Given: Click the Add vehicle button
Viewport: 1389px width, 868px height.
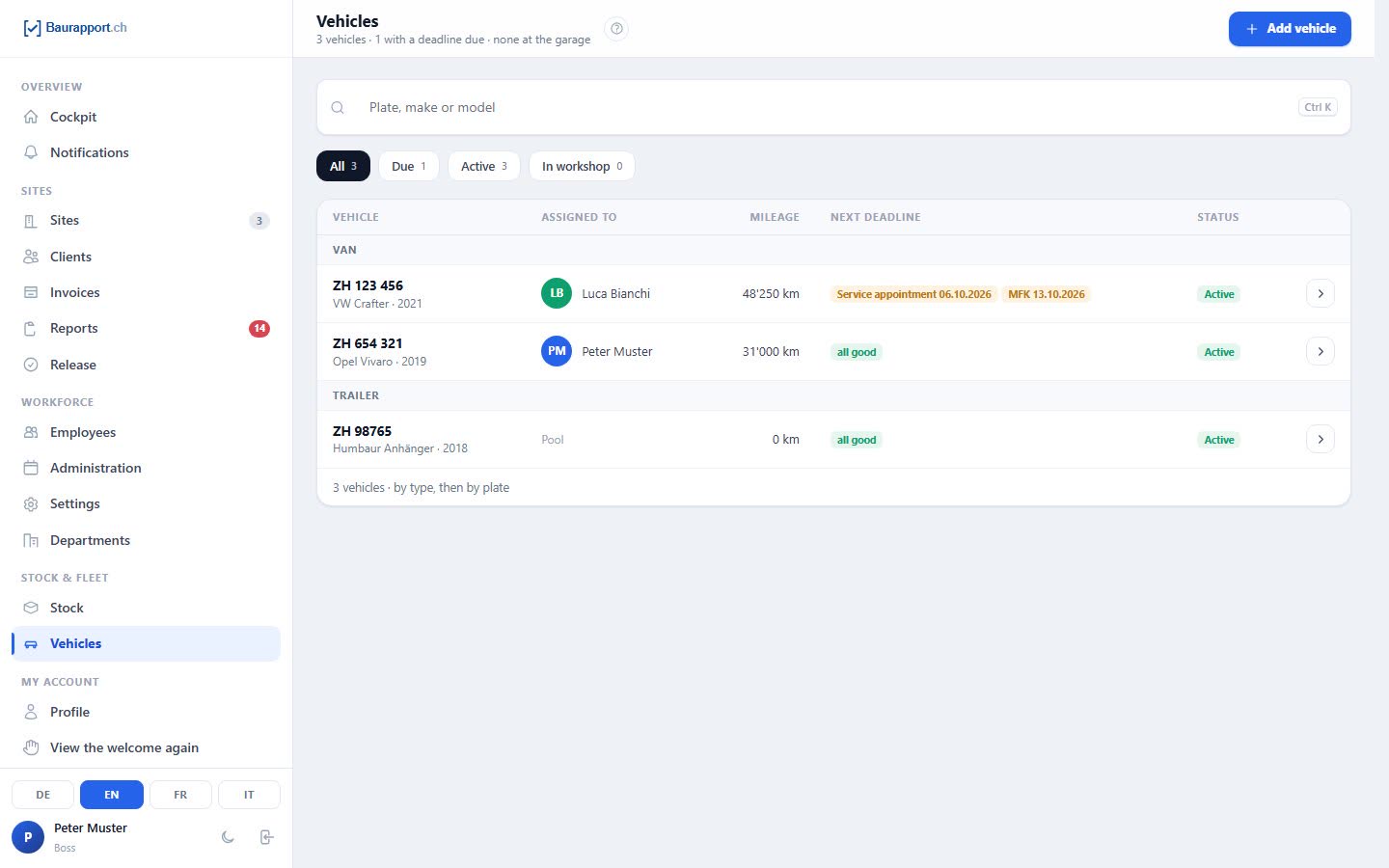Looking at the screenshot, I should pos(1290,29).
